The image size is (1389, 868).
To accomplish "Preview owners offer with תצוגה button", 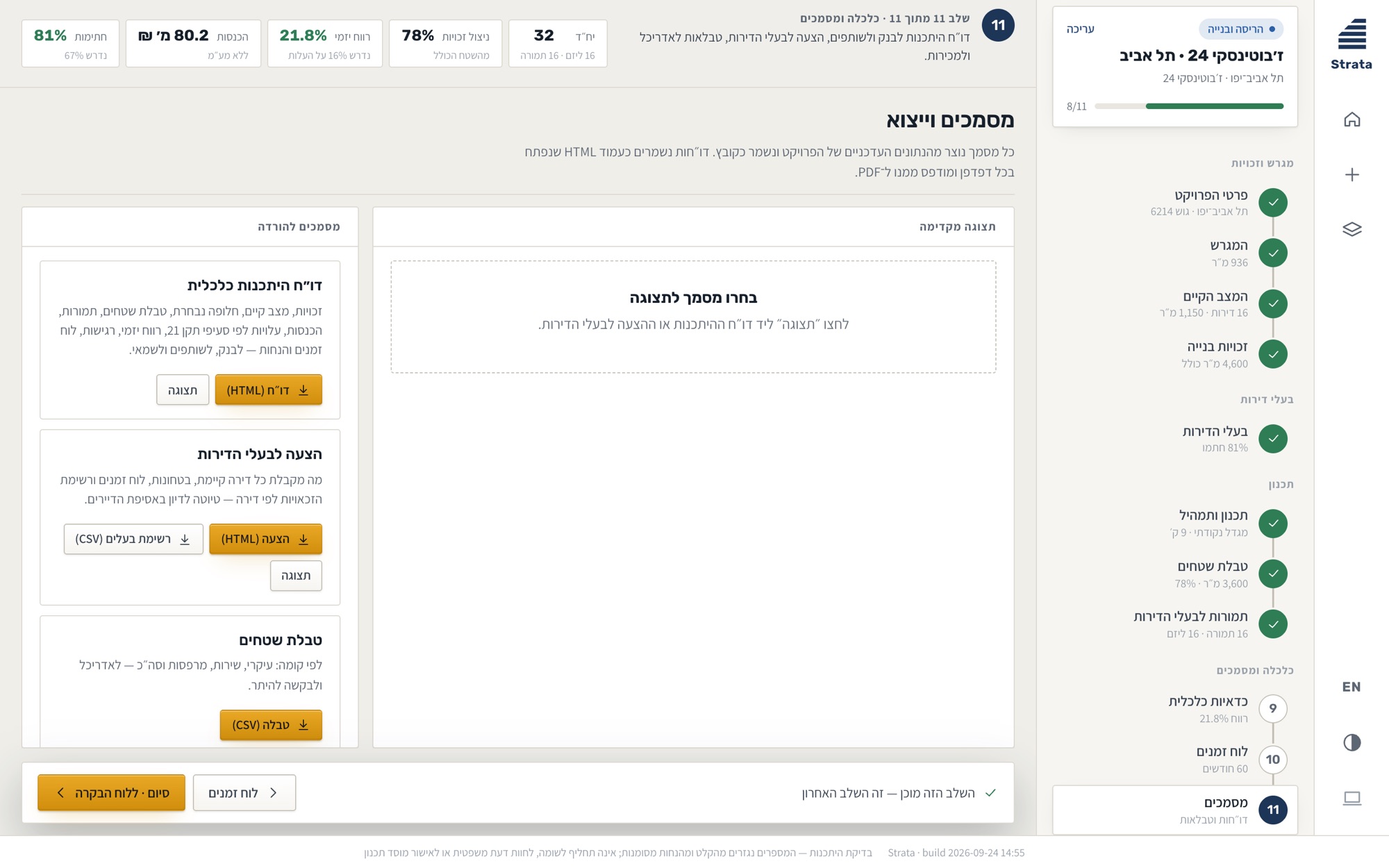I will coord(296,576).
